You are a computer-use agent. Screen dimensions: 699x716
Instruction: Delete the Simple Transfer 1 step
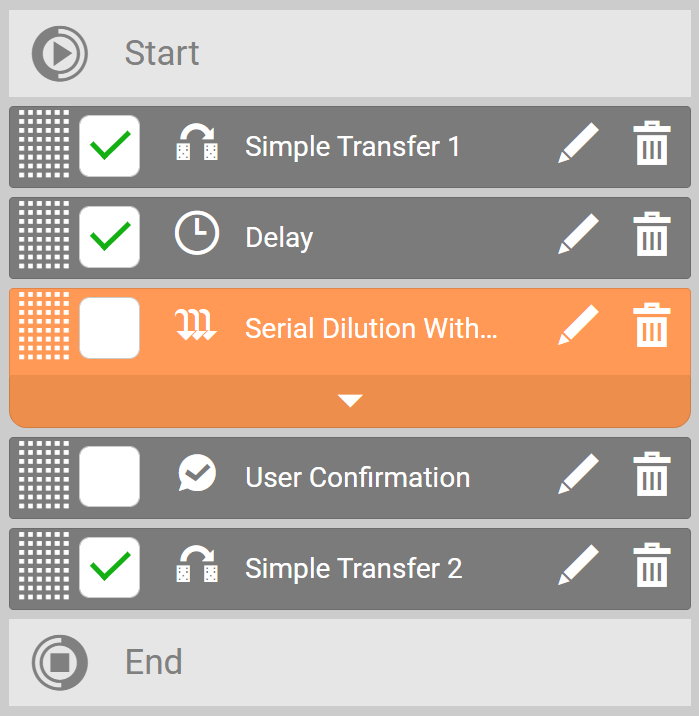(x=652, y=146)
